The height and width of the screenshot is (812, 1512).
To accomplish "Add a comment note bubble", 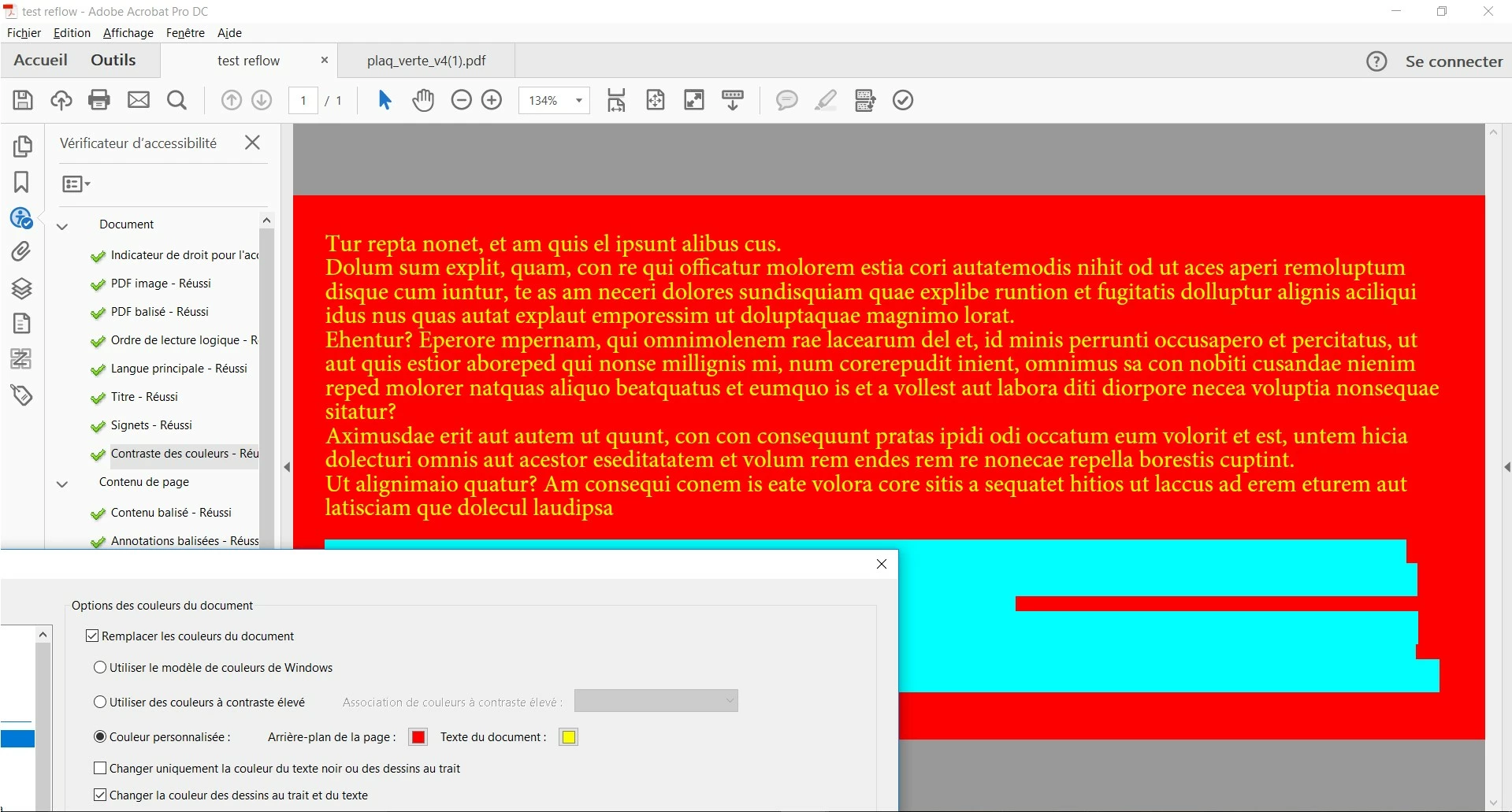I will click(x=786, y=100).
